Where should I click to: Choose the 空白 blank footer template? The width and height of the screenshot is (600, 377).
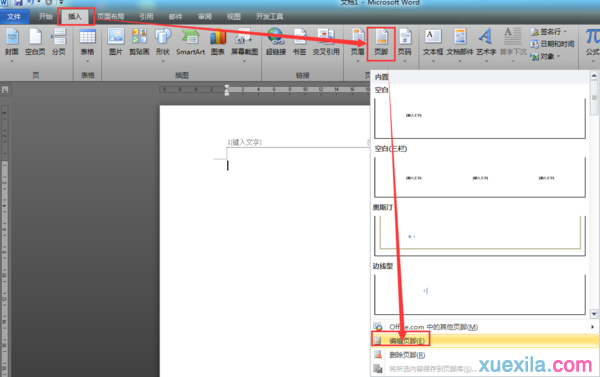click(480, 118)
